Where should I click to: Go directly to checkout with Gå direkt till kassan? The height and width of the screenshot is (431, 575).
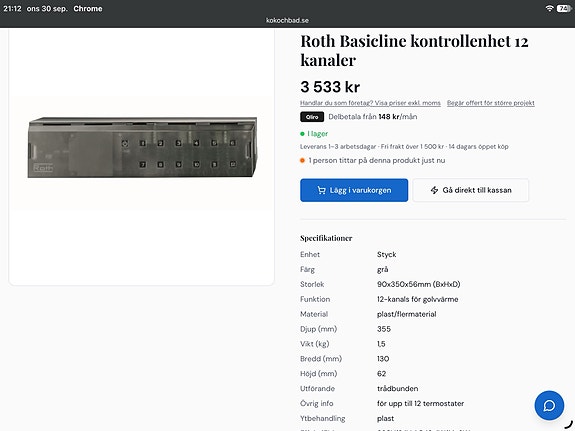(x=471, y=190)
